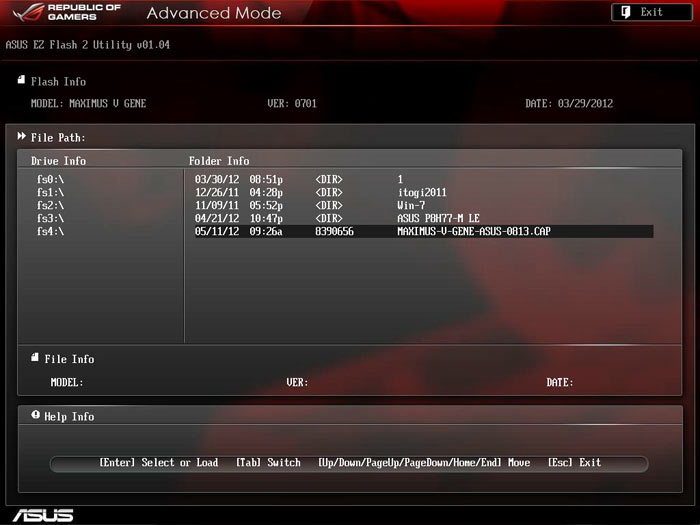
Task: Click MODEL: MAXIMUS V GENE in Flash Info
Action: point(88,104)
